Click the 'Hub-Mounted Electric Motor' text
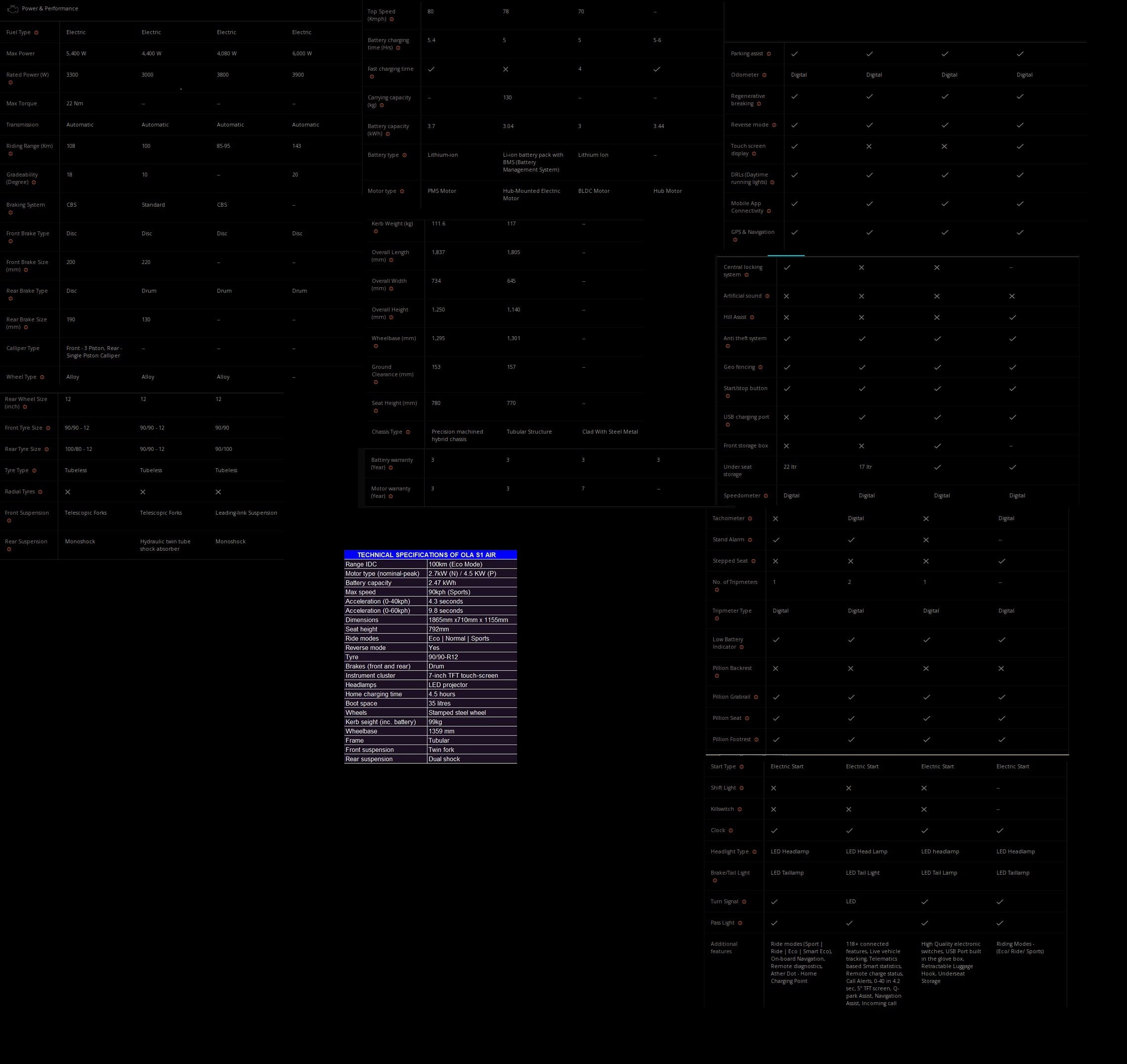This screenshot has height=1064, width=1127. [531, 194]
